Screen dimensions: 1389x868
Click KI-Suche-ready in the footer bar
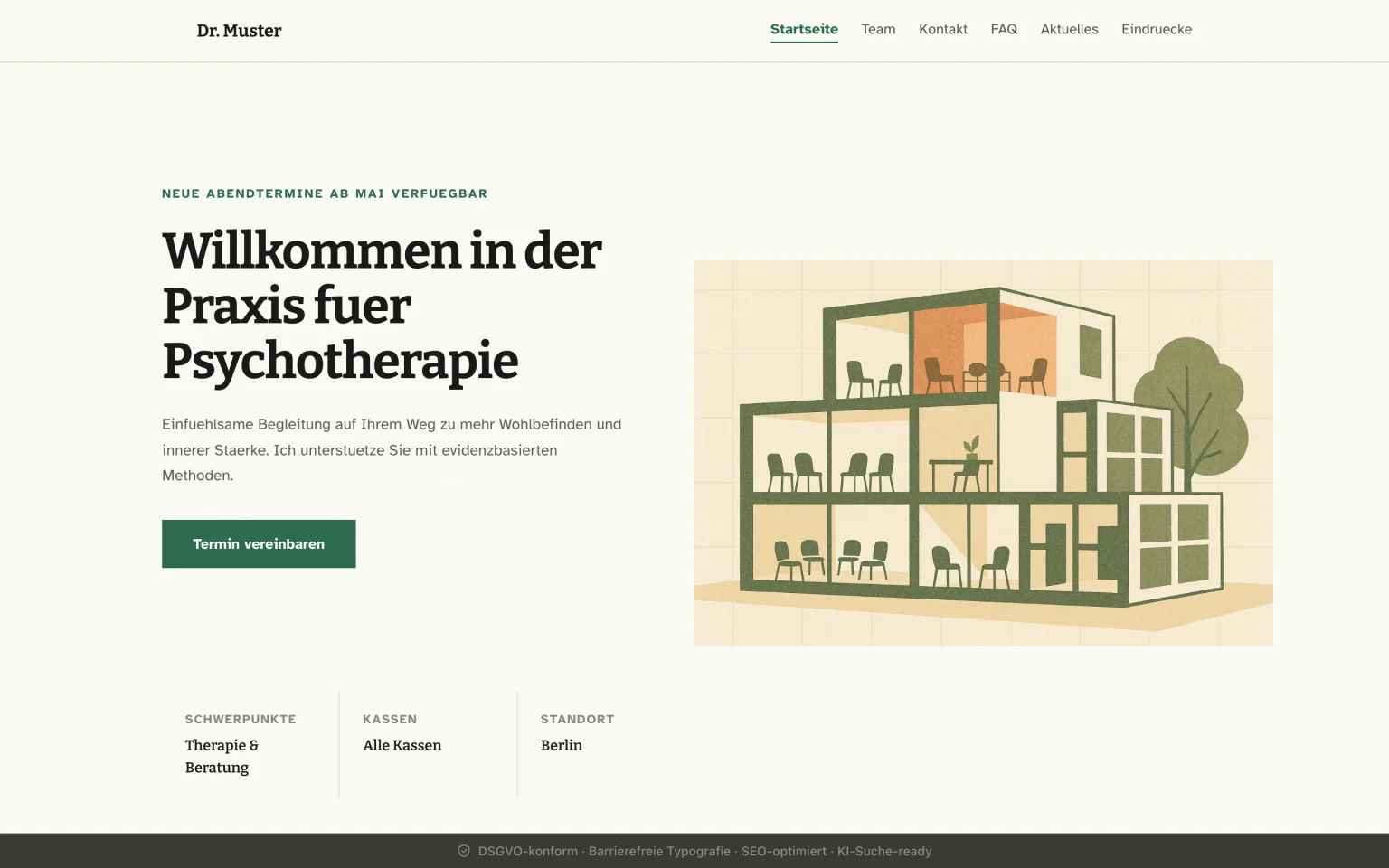(883, 851)
